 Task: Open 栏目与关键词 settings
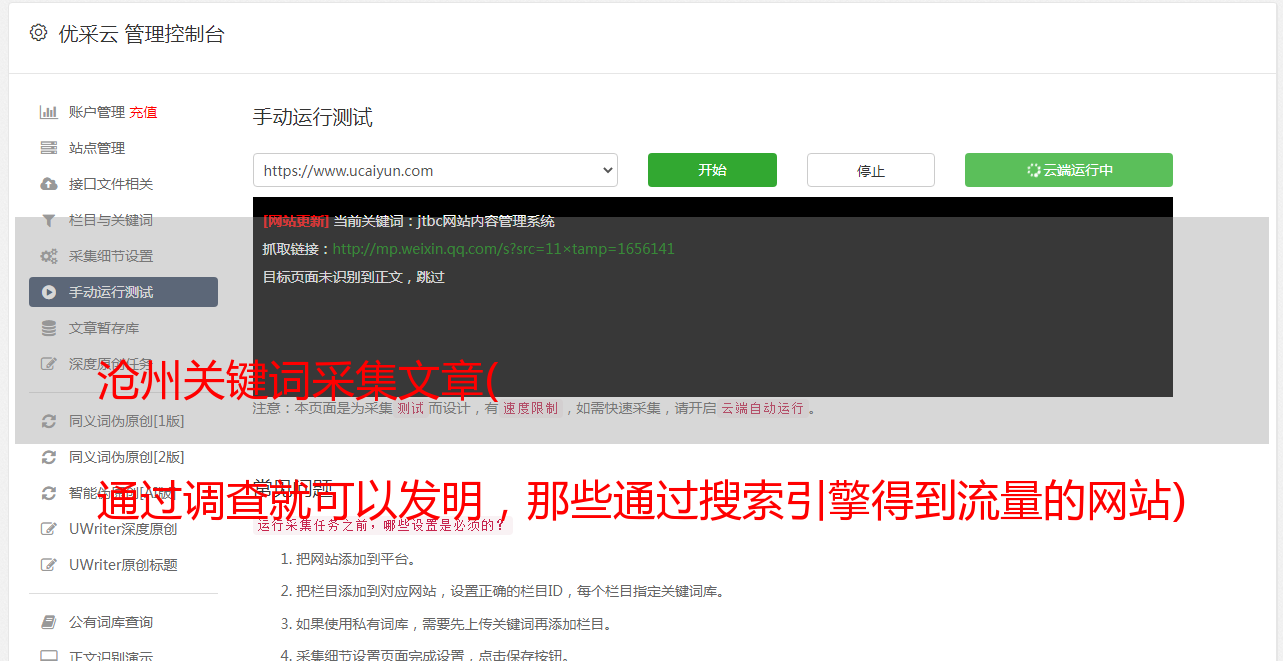pyautogui.click(x=111, y=220)
